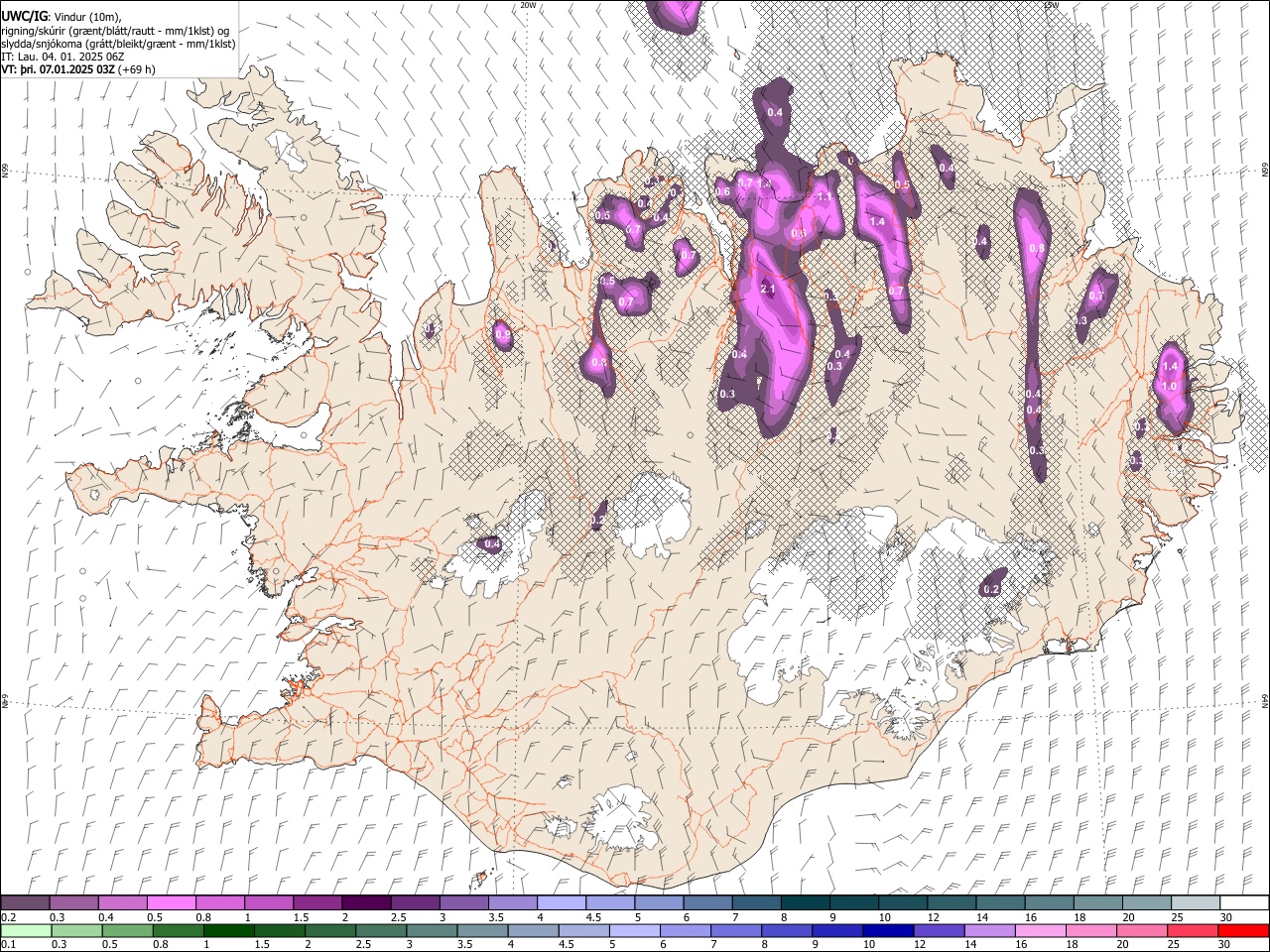Click the 'rigning/skúrir' legend description line
This screenshot has width=1270, height=952.
pos(116,31)
